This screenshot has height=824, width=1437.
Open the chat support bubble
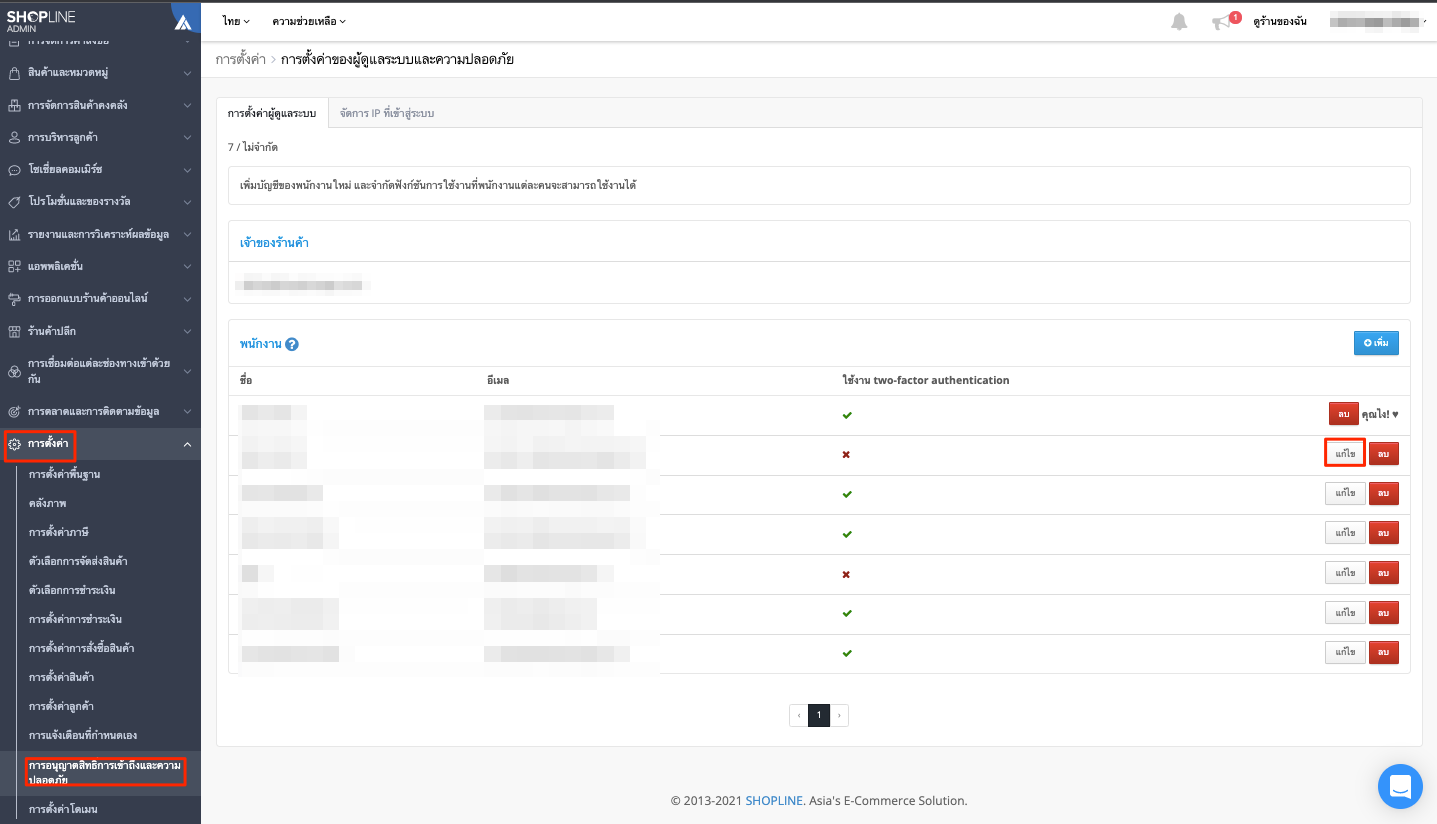(1400, 786)
